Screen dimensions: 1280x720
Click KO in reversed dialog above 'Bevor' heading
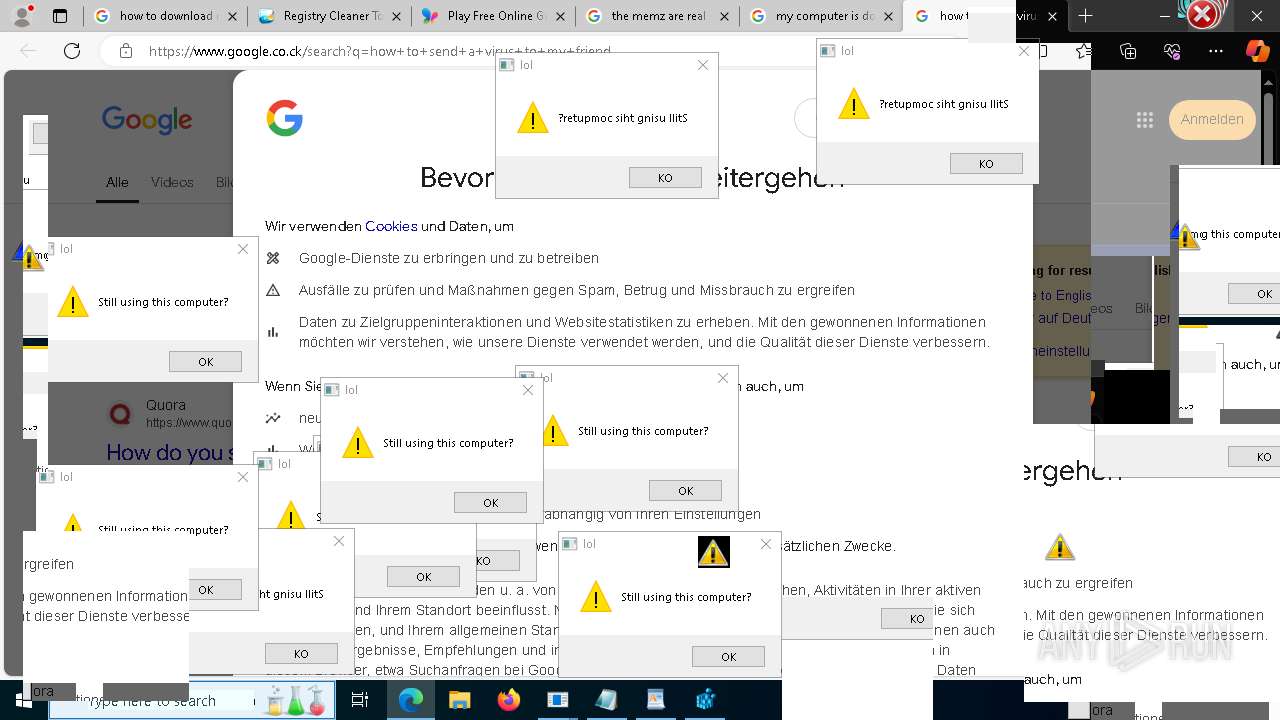(x=665, y=178)
